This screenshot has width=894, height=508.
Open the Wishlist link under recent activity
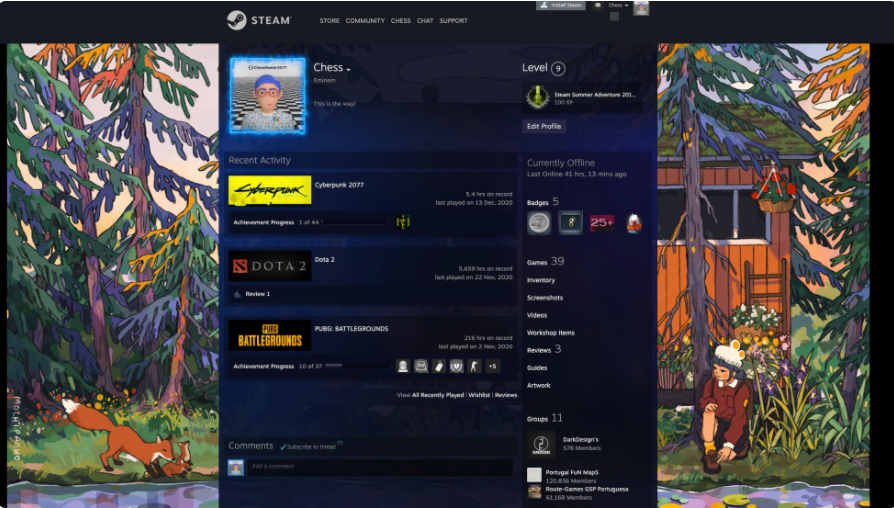pyautogui.click(x=479, y=395)
